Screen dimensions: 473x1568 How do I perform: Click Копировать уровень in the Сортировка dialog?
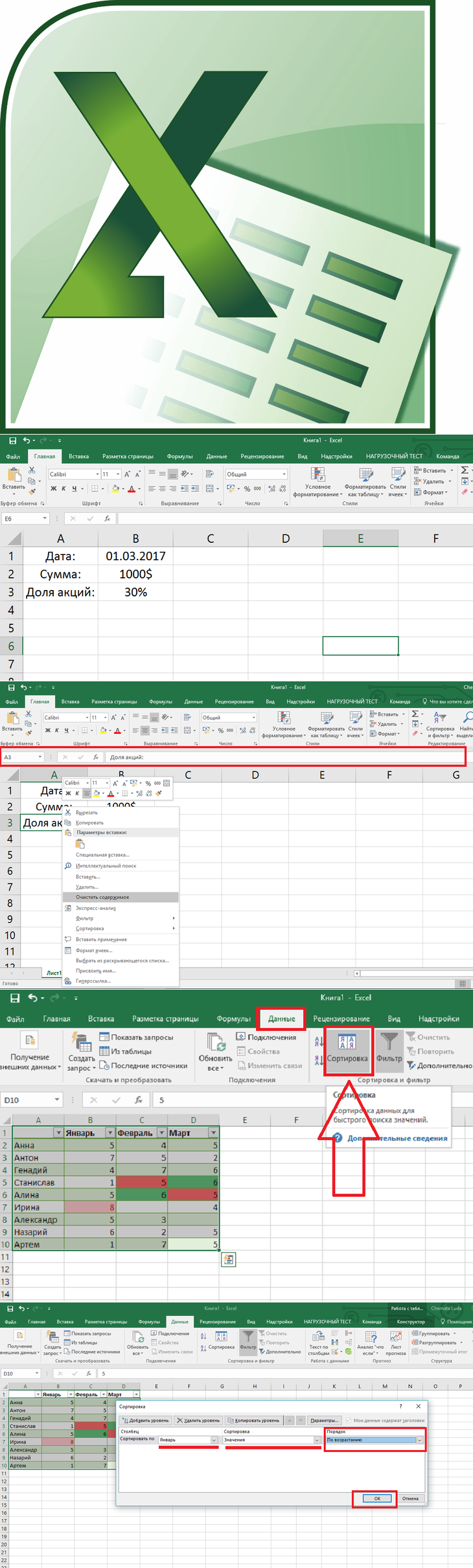coord(253,1420)
